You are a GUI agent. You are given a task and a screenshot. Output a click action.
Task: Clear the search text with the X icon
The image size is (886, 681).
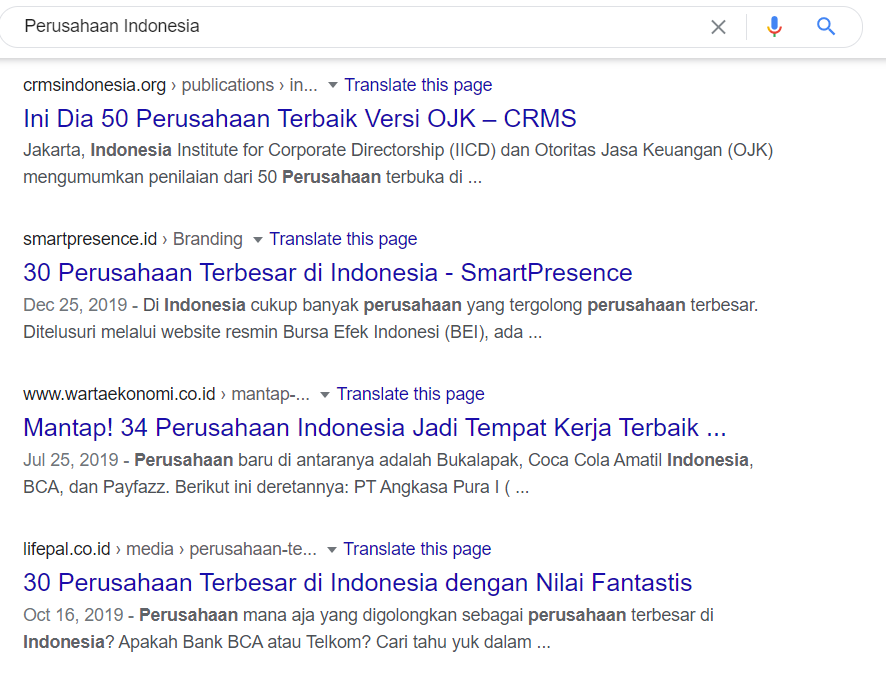point(718,27)
